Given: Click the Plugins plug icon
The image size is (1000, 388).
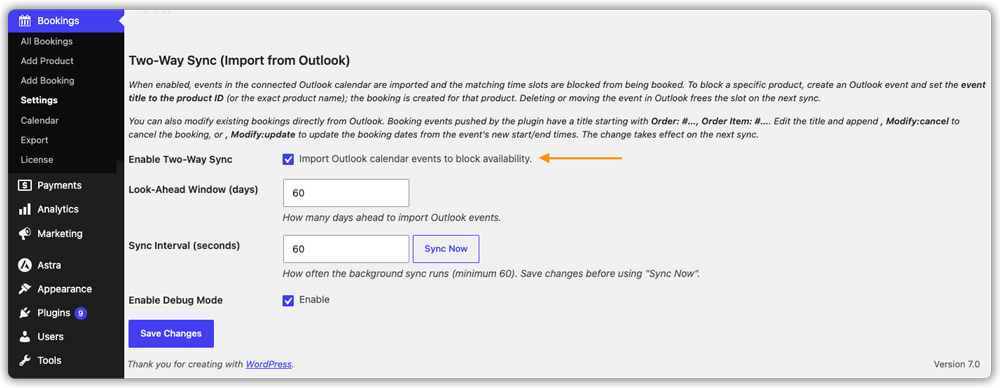Looking at the screenshot, I should coord(25,313).
